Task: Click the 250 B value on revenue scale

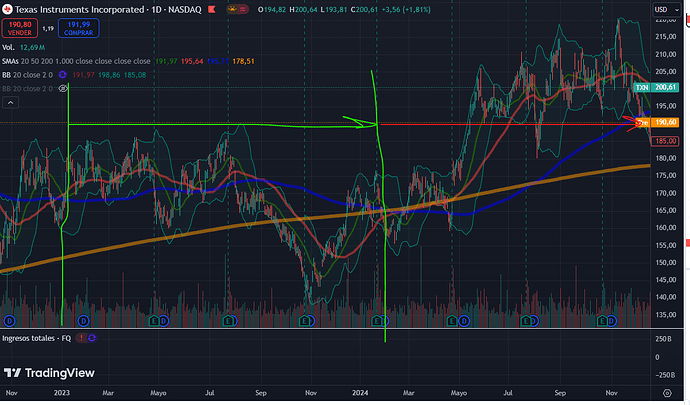Action: 664,339
